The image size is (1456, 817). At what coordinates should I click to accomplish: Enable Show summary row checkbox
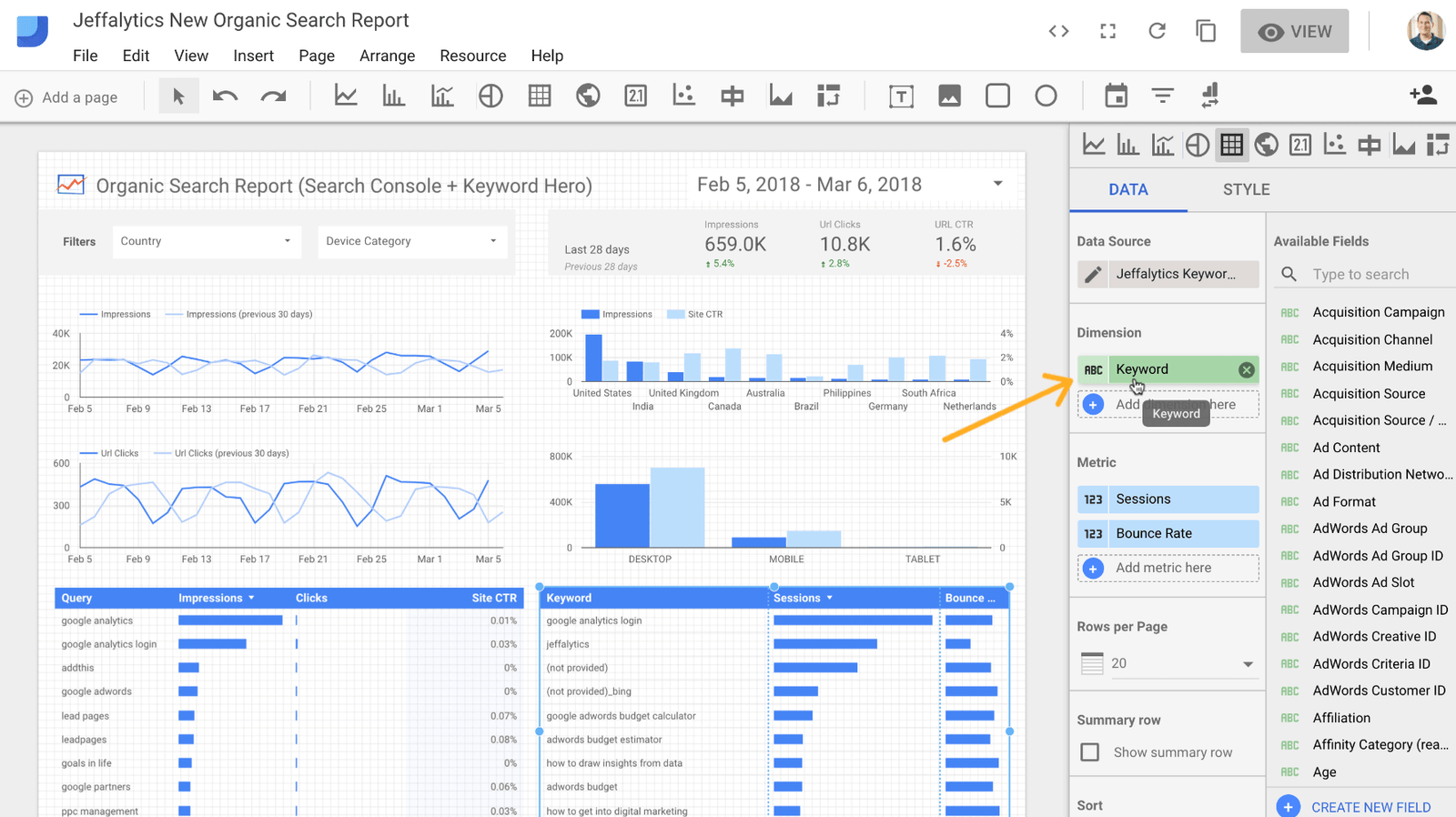[x=1089, y=752]
